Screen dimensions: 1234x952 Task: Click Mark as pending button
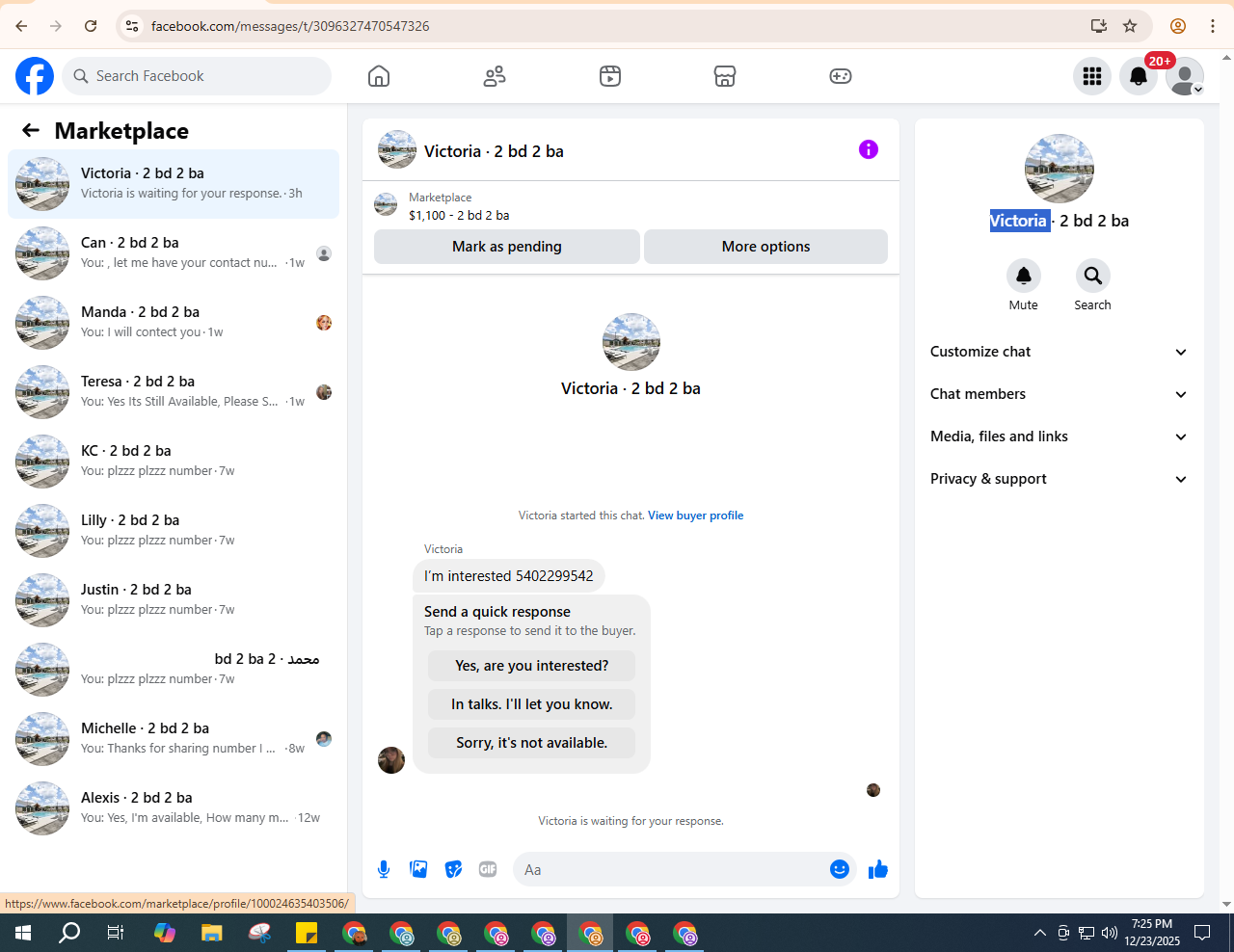(507, 247)
